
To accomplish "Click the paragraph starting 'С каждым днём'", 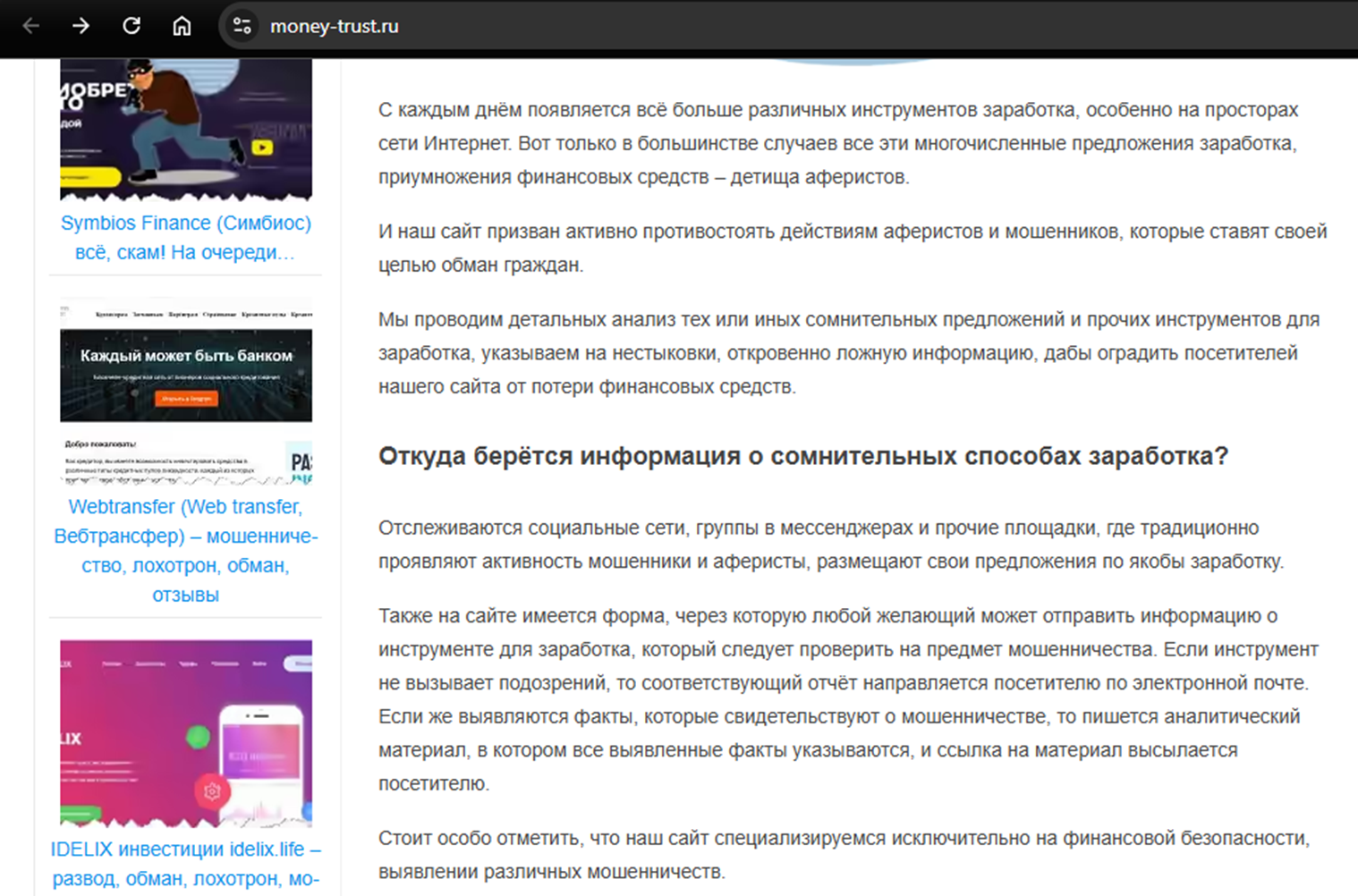I will click(x=837, y=143).
